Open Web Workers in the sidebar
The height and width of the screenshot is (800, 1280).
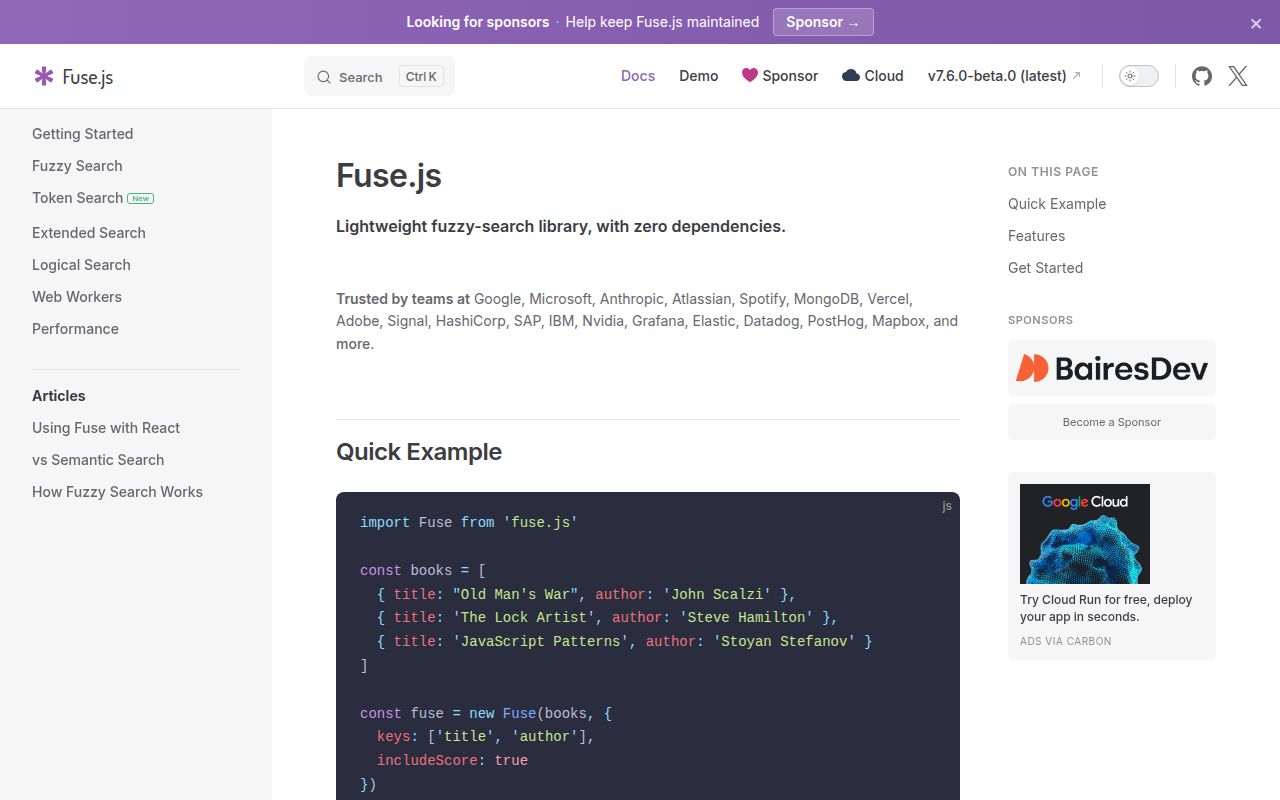77,297
